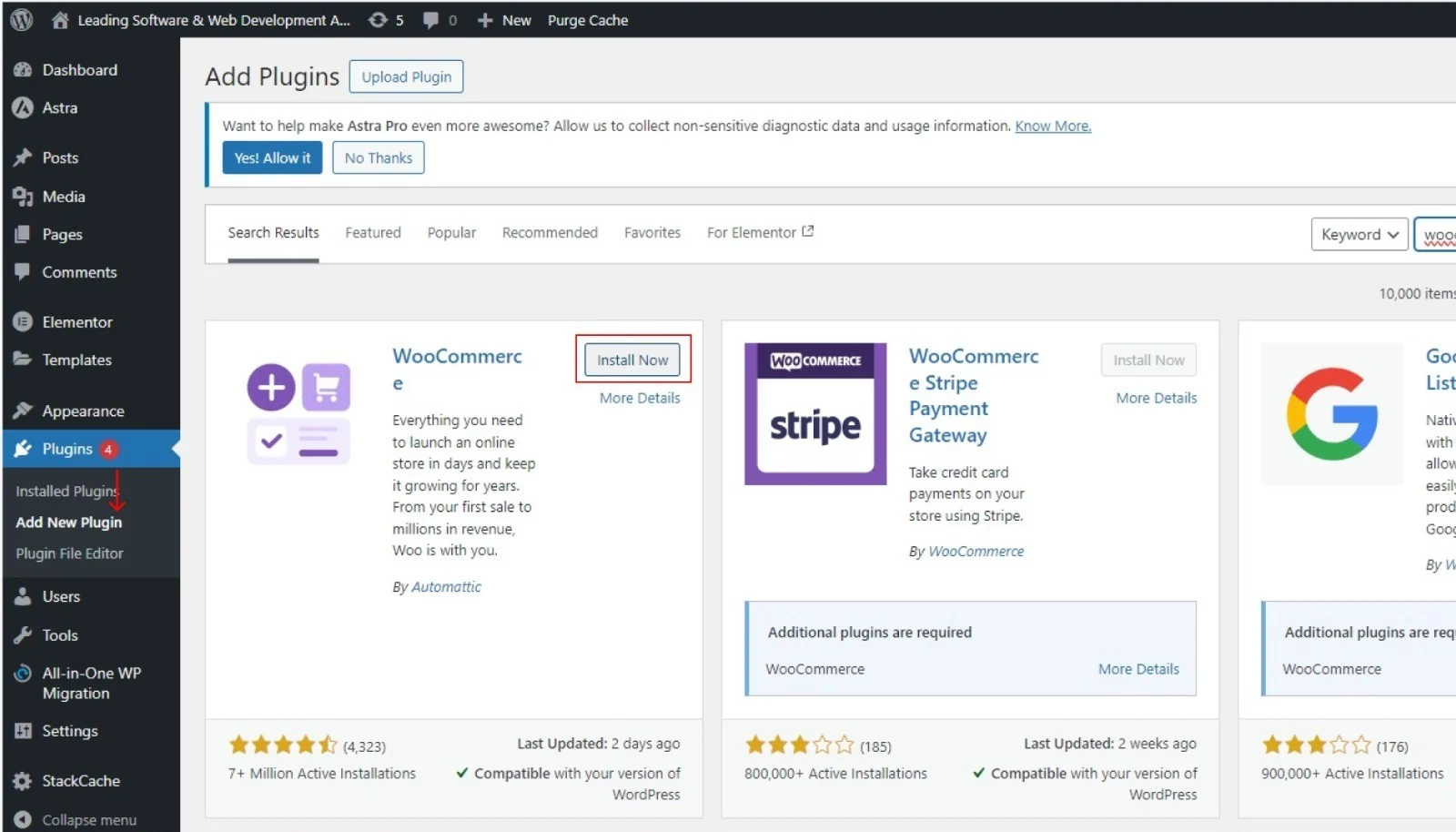Open the comments bubble icon in the admin bar
Image resolution: width=1456 pixels, height=832 pixels.
[x=430, y=20]
